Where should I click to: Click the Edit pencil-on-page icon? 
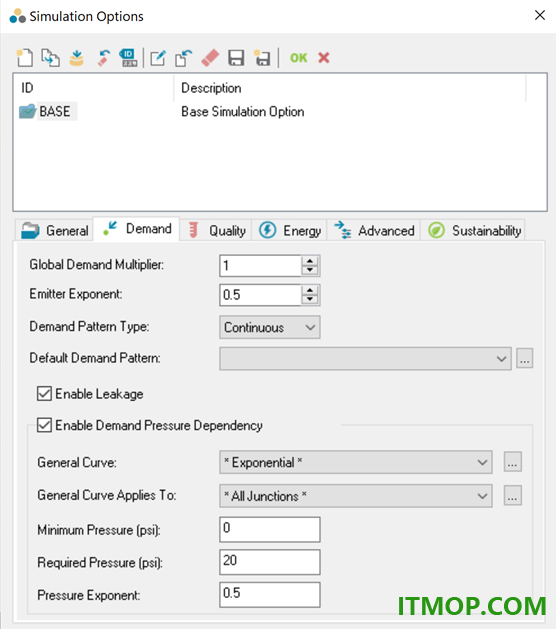pos(158,58)
